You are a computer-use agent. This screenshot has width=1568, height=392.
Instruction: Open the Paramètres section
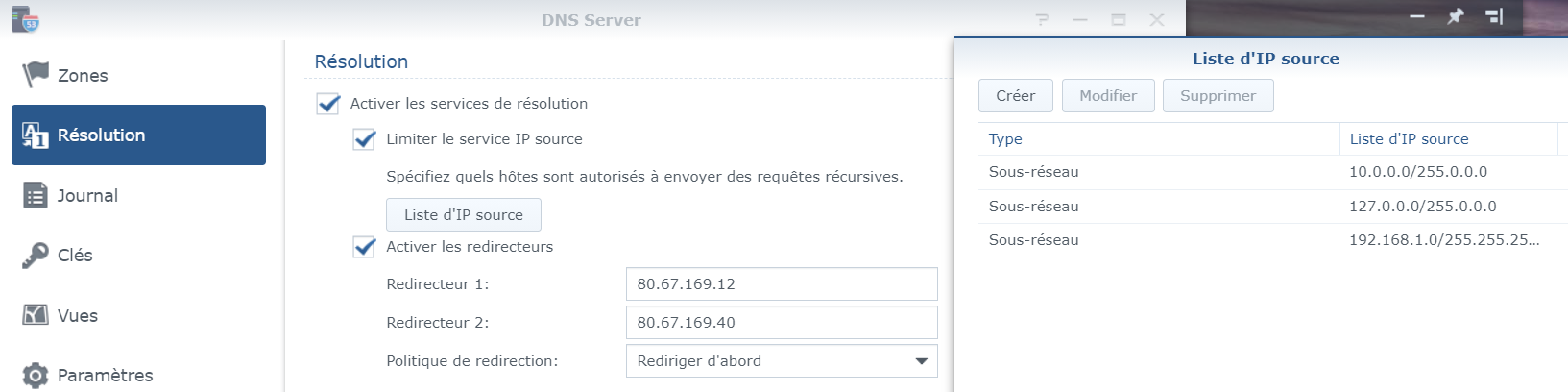(x=138, y=375)
